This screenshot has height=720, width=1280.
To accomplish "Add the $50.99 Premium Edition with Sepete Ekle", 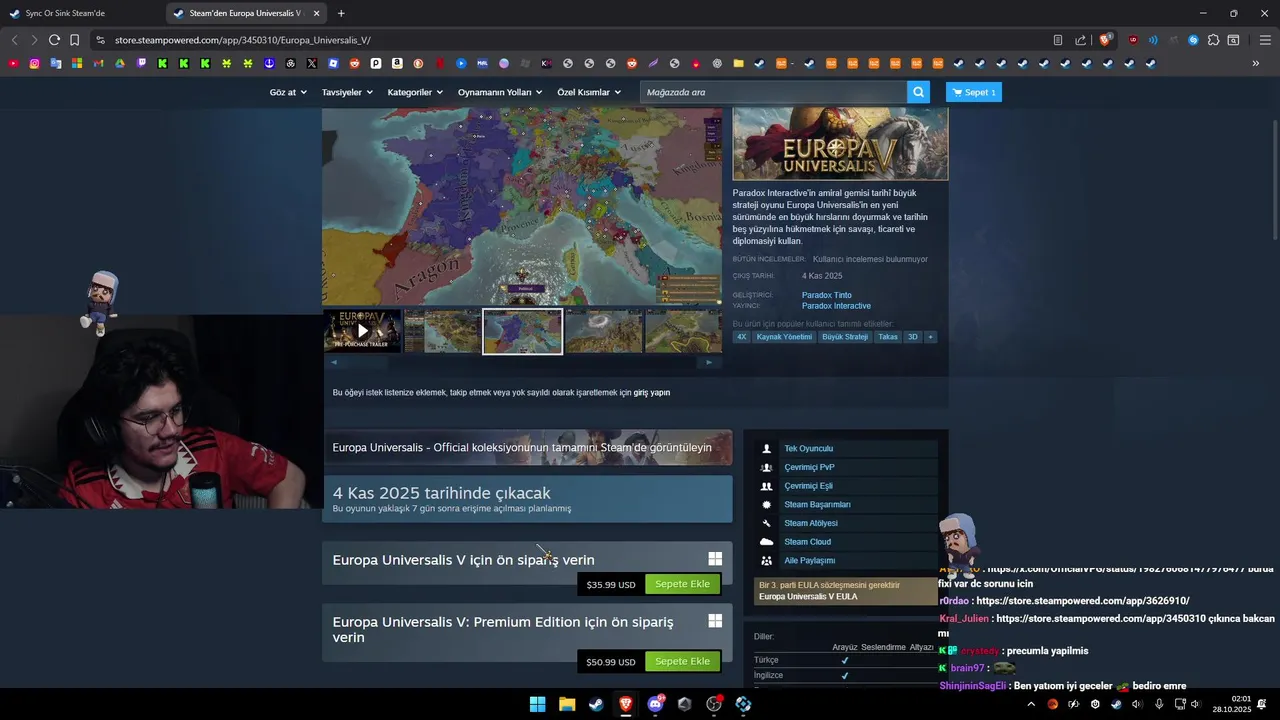I will click(x=682, y=661).
